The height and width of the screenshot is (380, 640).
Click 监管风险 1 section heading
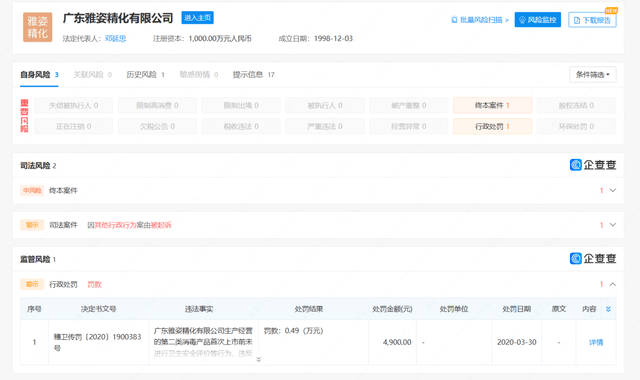tap(38, 259)
